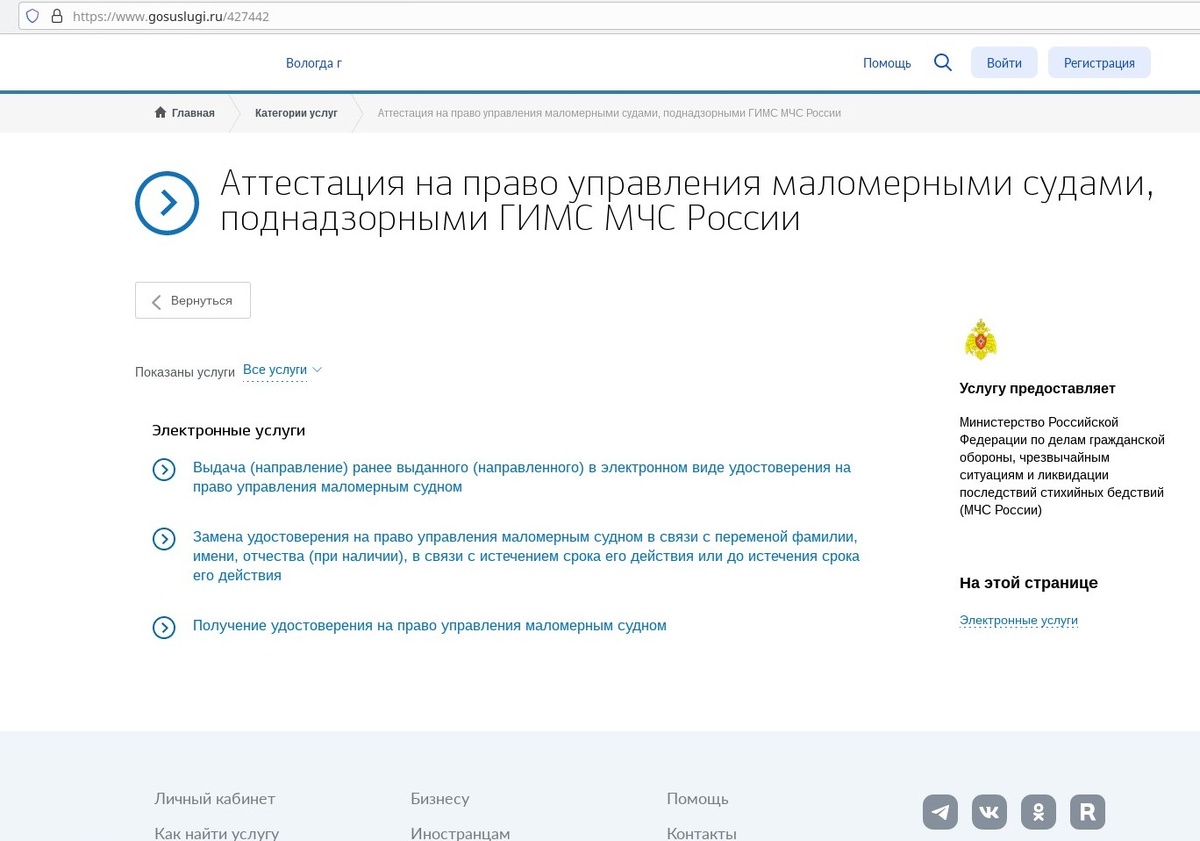Viewport: 1200px width, 841px height.
Task: Open Личный кабинет footer link
Action: coord(215,799)
